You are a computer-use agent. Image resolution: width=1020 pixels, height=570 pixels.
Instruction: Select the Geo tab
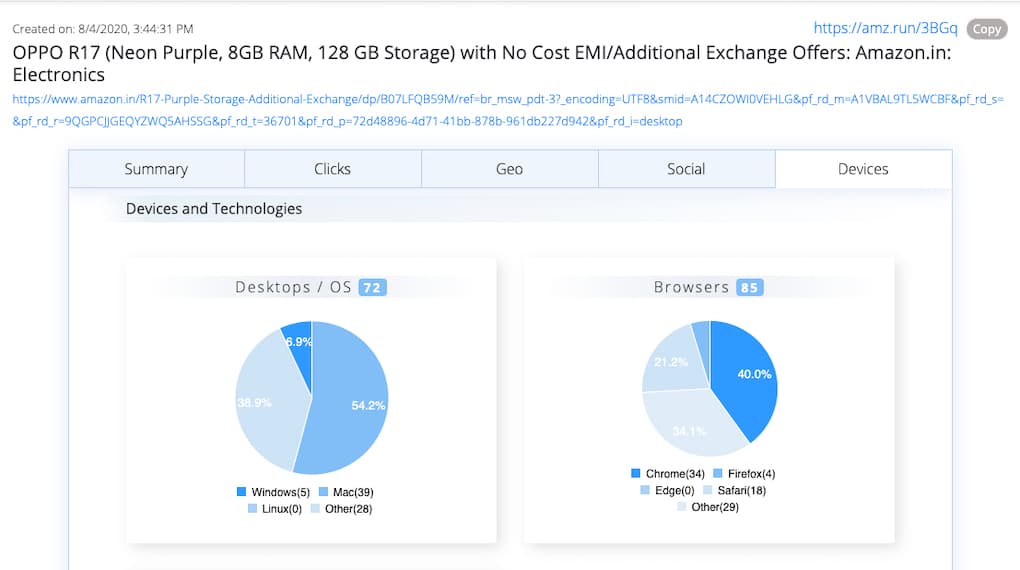point(509,169)
